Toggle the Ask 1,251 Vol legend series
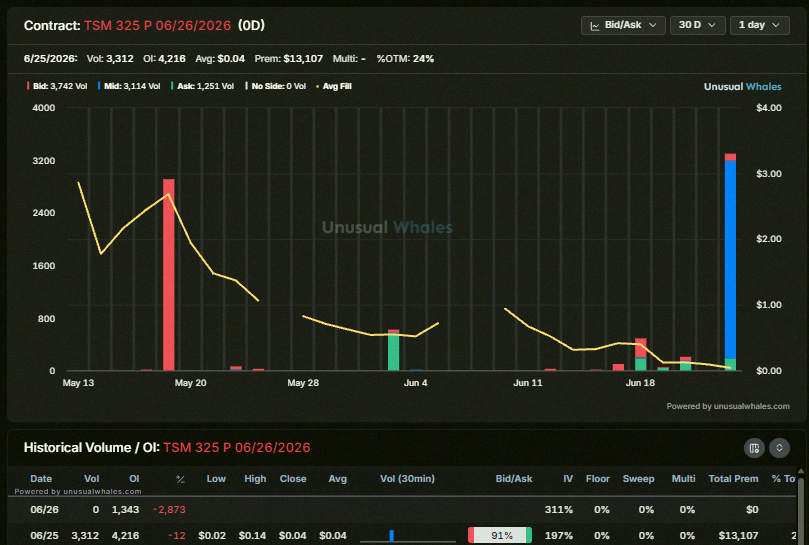 (x=202, y=86)
